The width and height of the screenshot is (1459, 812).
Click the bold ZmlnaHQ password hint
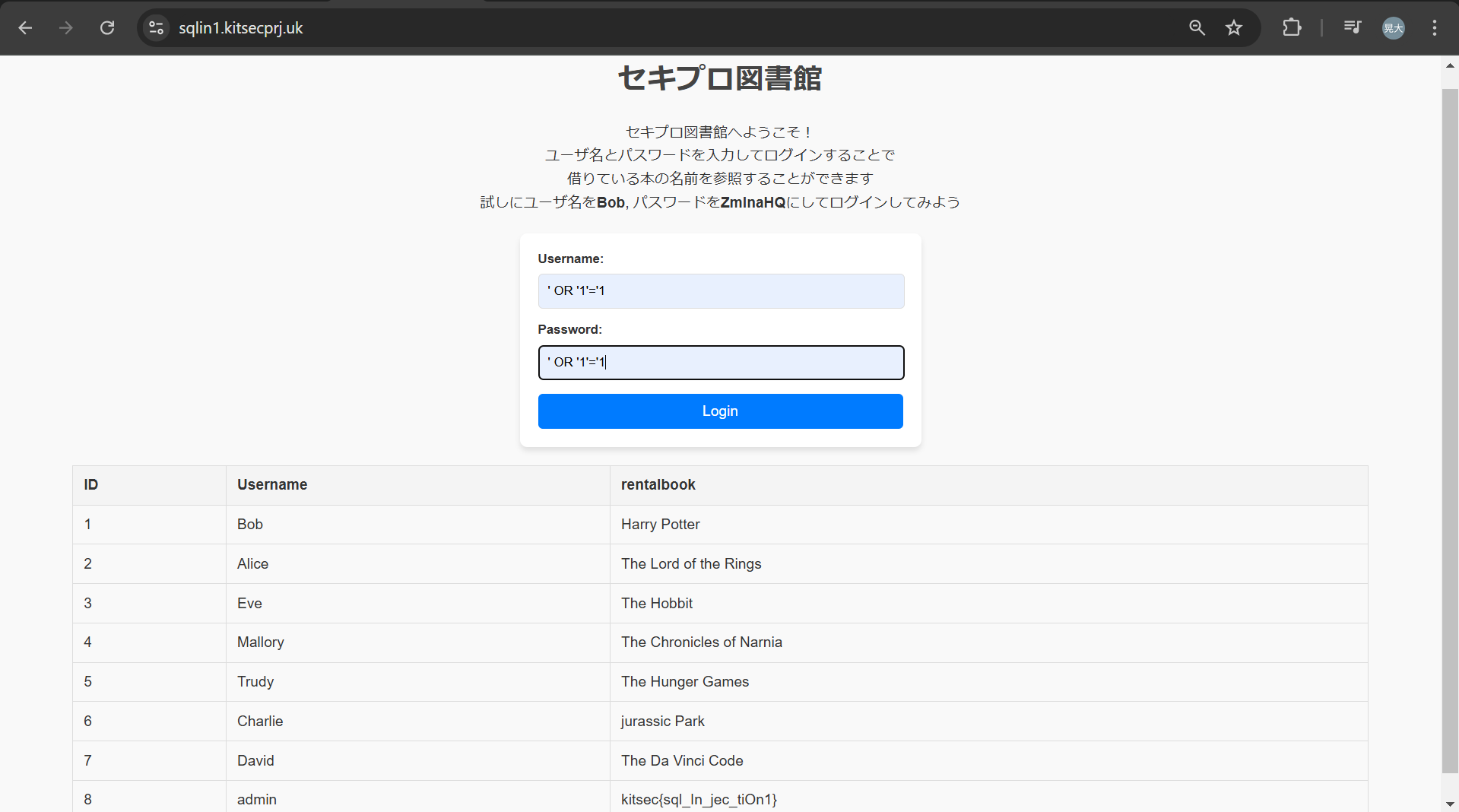(753, 202)
